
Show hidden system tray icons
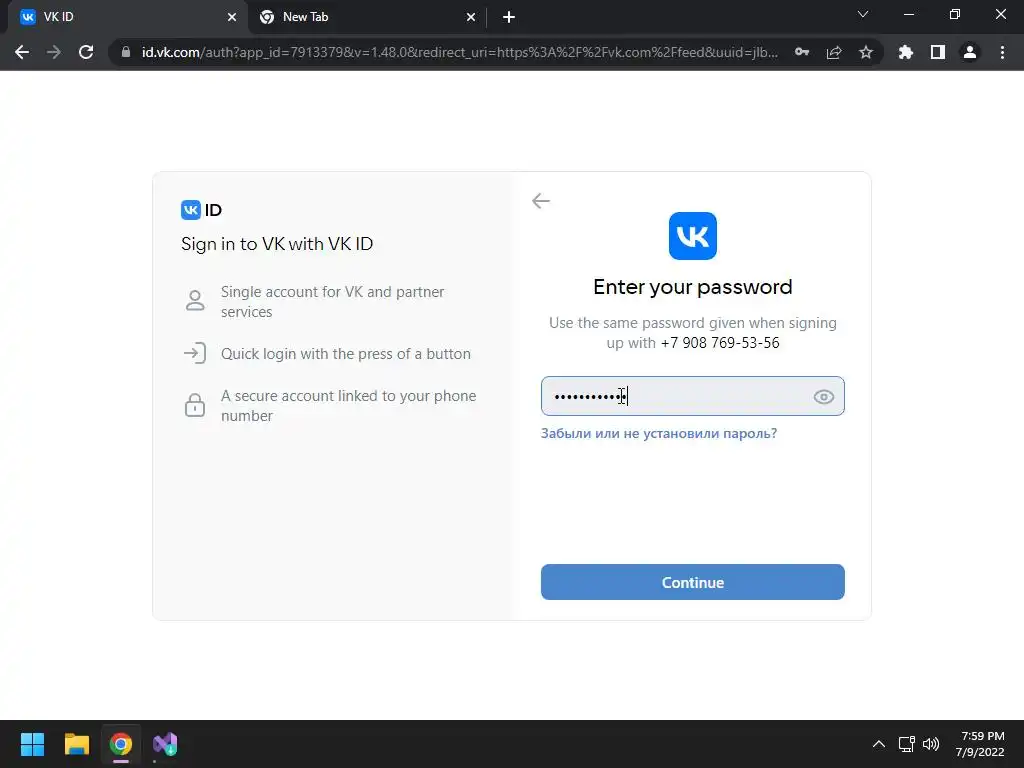coord(879,744)
